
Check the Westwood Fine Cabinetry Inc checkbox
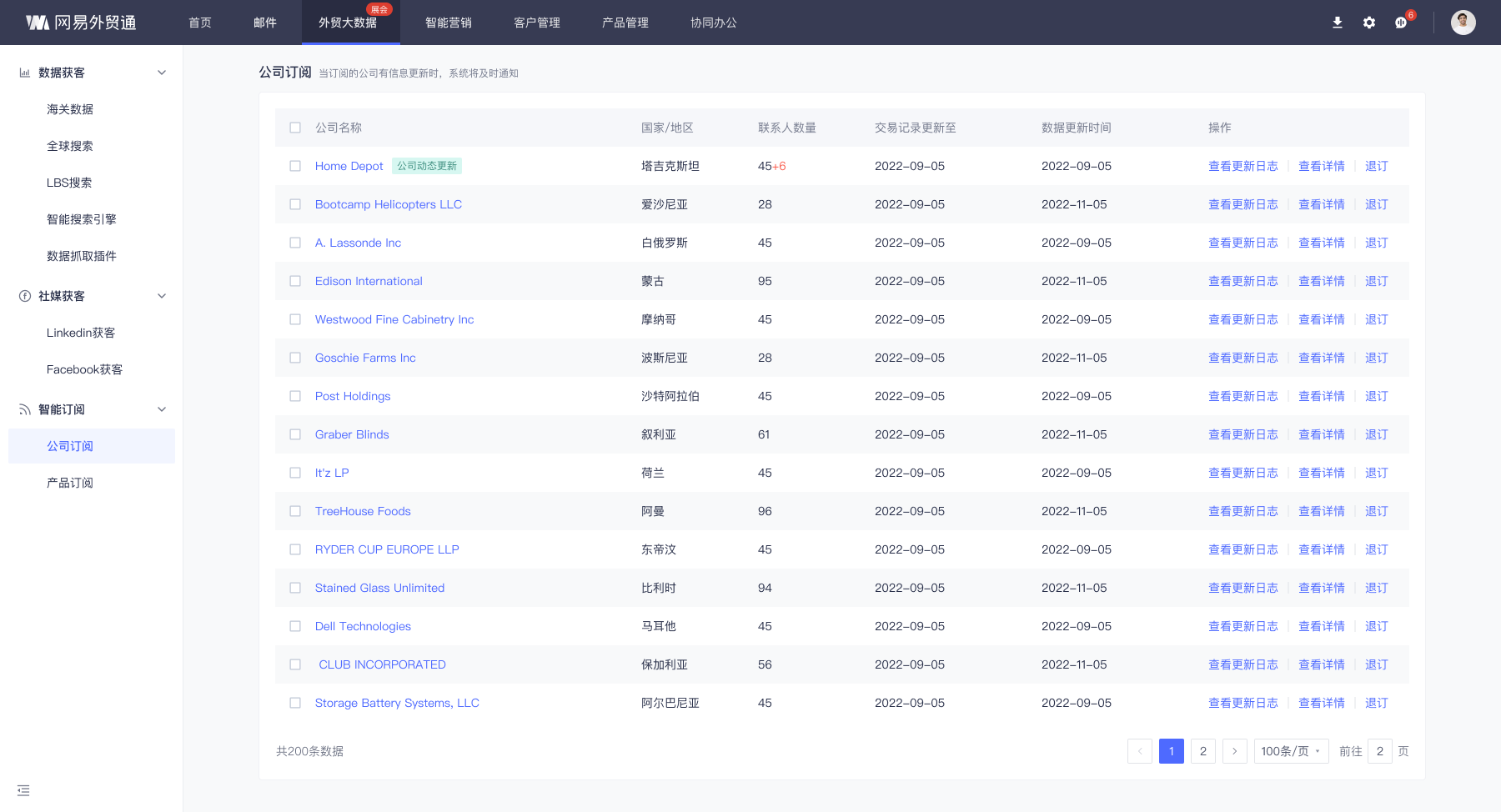[295, 319]
